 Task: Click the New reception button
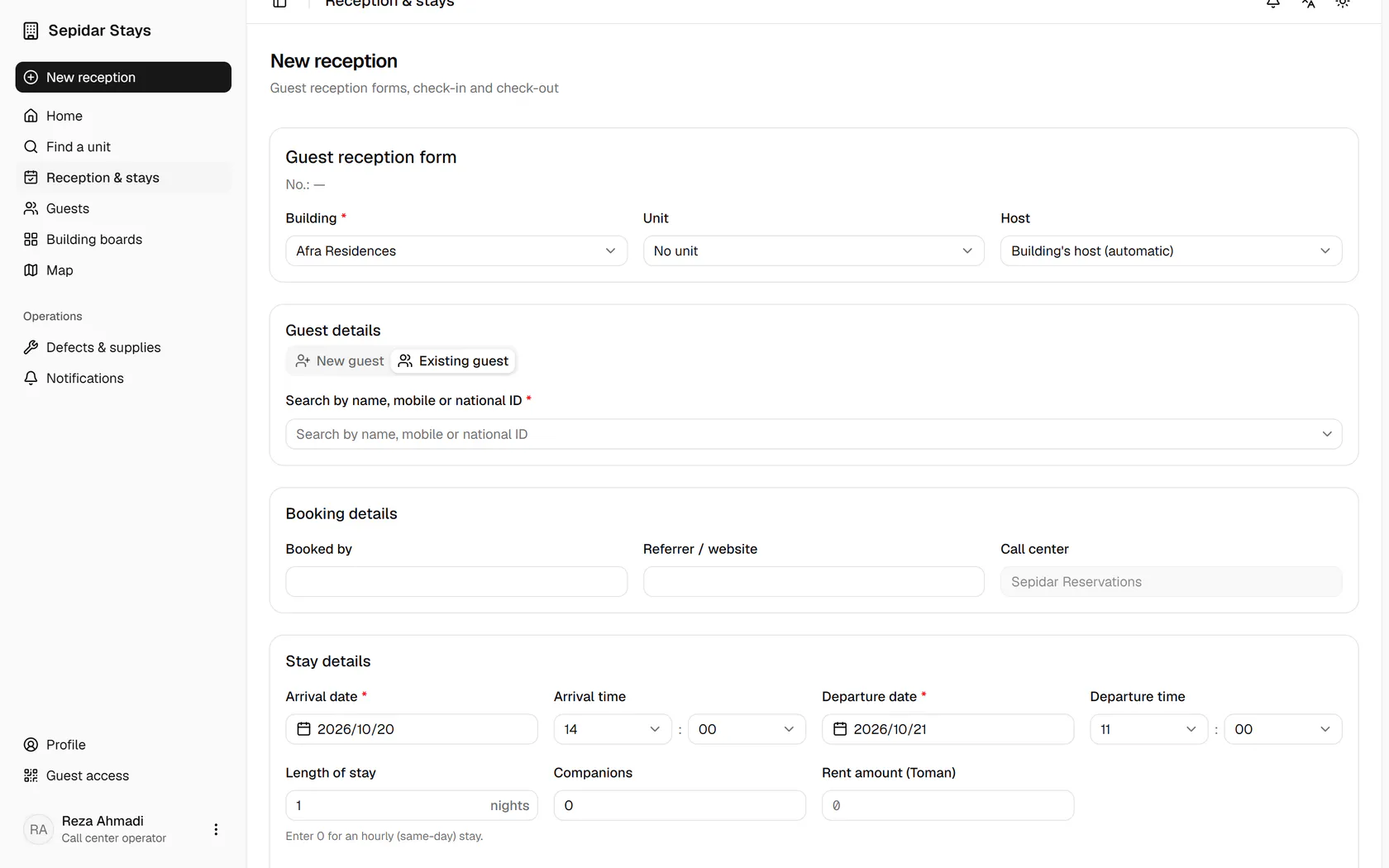[123, 77]
